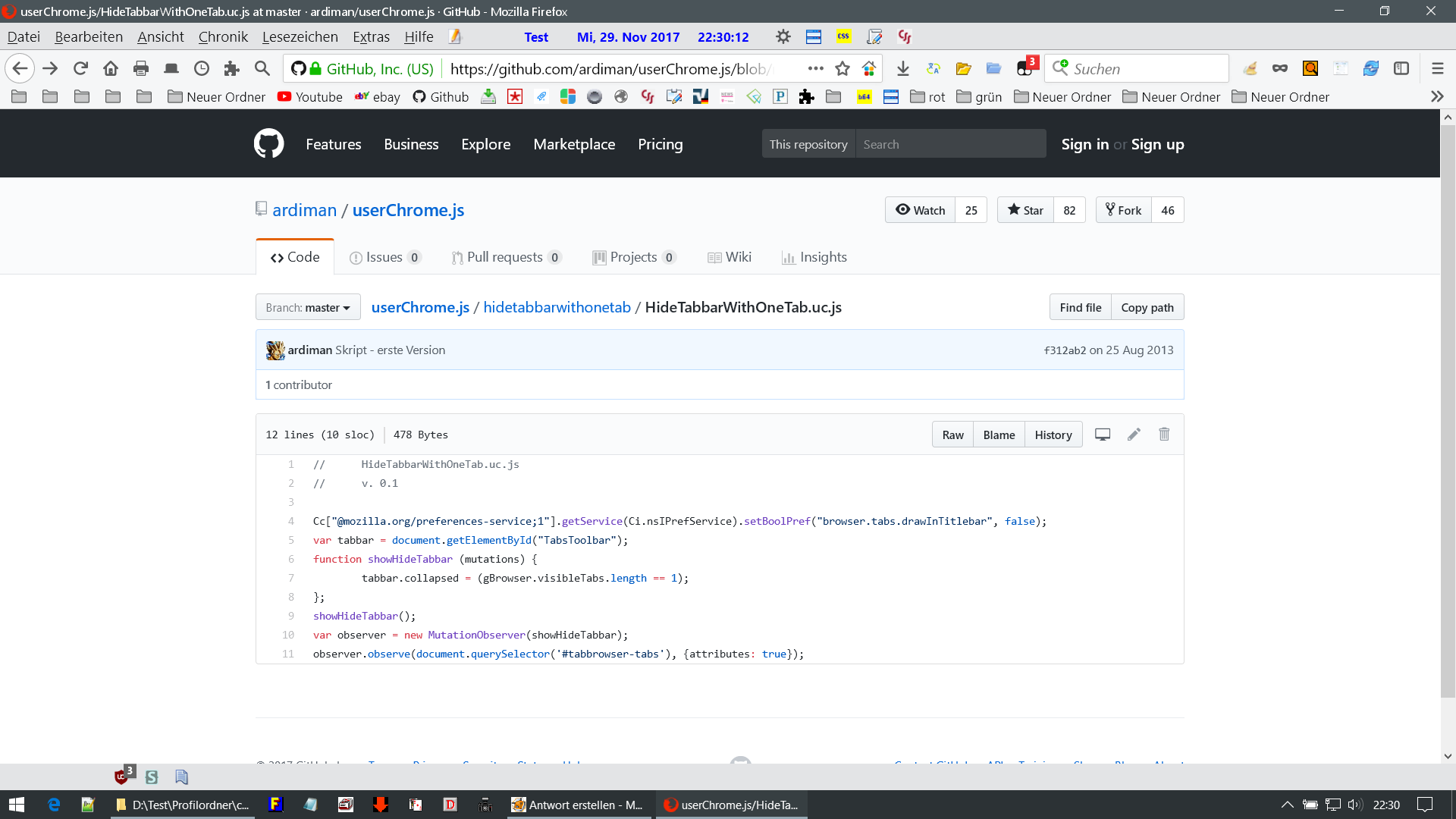Click the Firefox home button icon
The height and width of the screenshot is (819, 1456).
pyautogui.click(x=111, y=69)
